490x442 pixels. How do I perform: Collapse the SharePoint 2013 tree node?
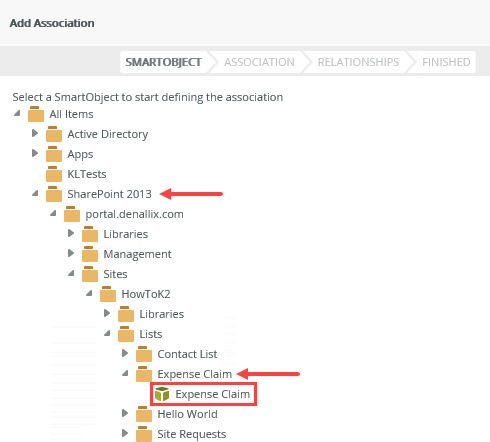pos(35,193)
